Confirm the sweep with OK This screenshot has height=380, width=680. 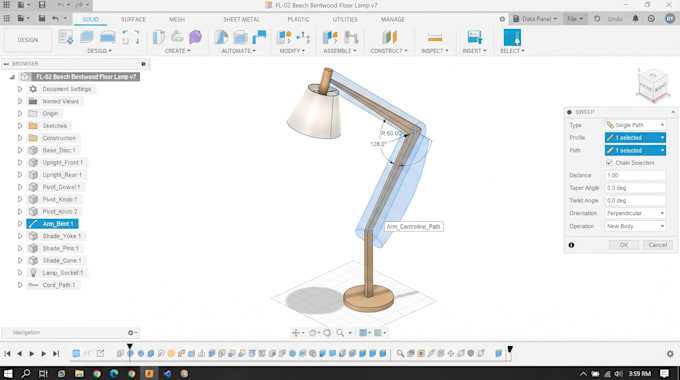[x=624, y=245]
